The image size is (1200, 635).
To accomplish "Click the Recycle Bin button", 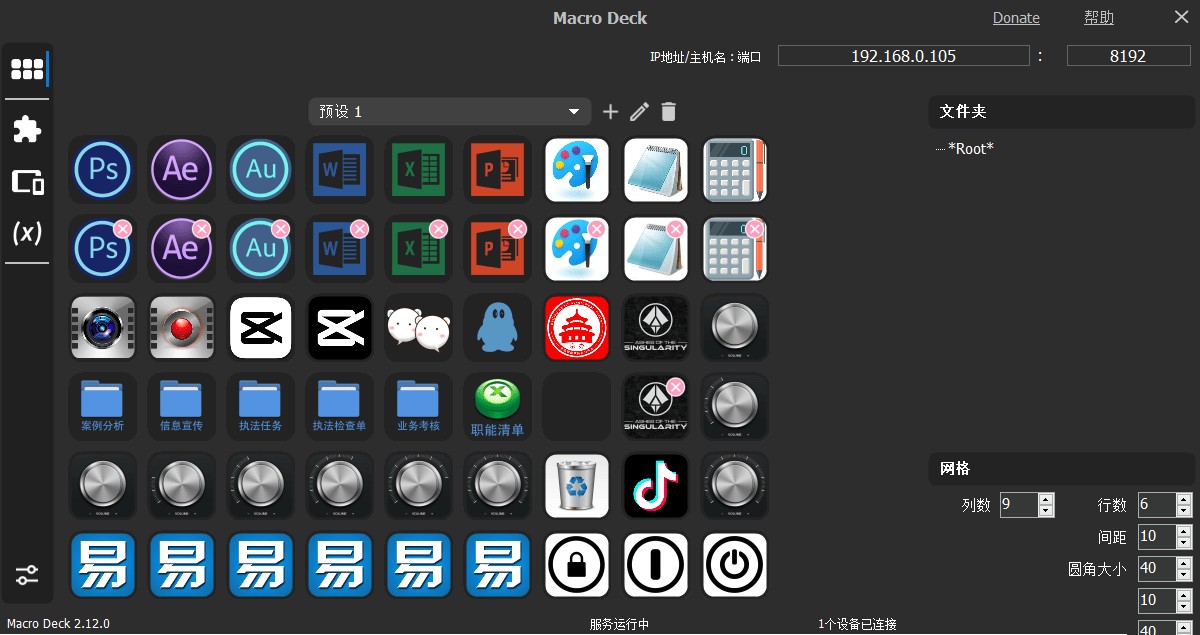I will click(x=577, y=486).
